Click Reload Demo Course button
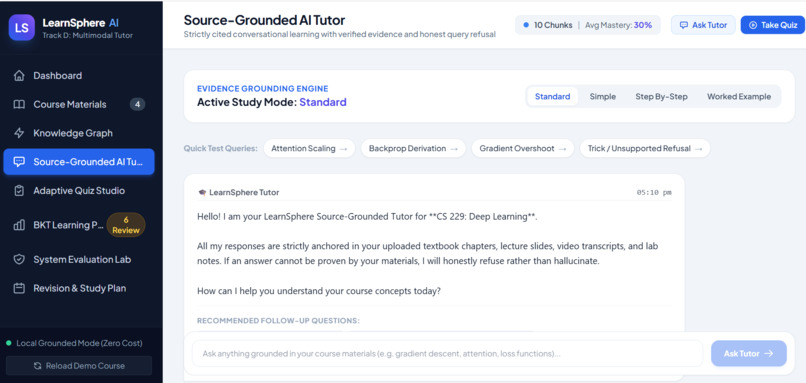Image resolution: width=806 pixels, height=383 pixels. pyautogui.click(x=79, y=366)
